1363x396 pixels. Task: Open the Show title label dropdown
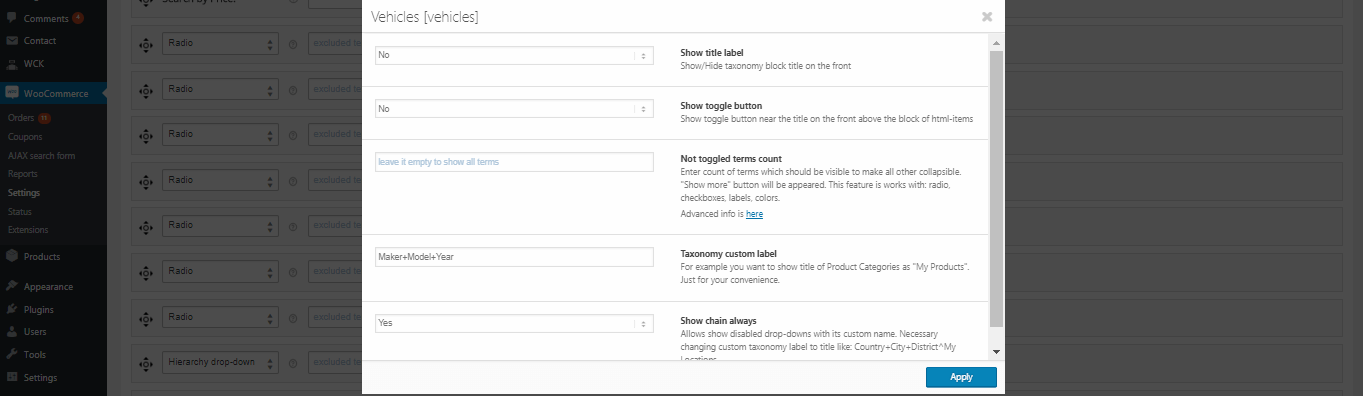tap(514, 55)
